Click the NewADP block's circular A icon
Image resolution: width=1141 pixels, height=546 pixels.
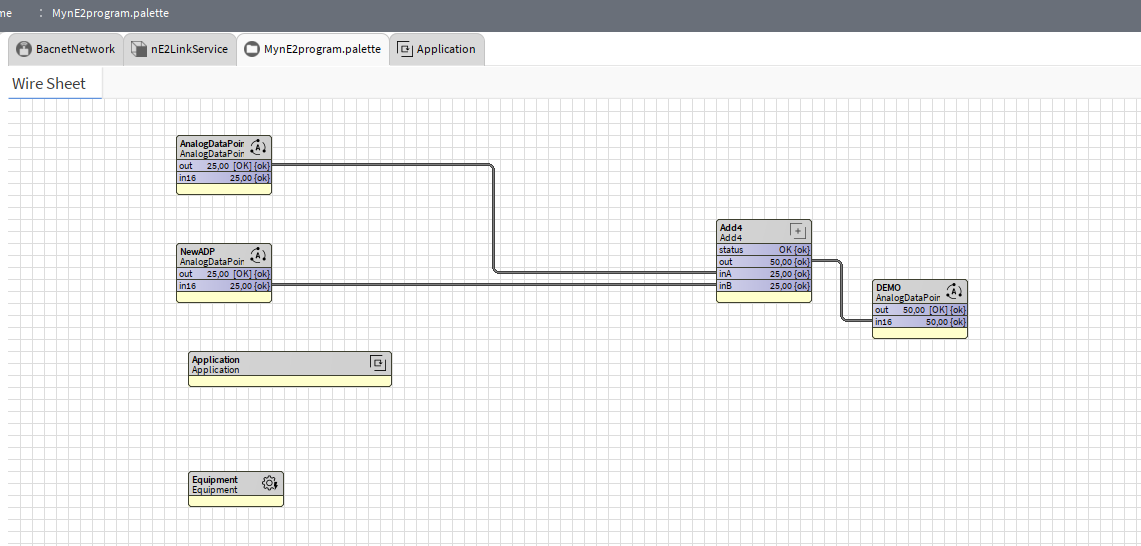pos(258,255)
